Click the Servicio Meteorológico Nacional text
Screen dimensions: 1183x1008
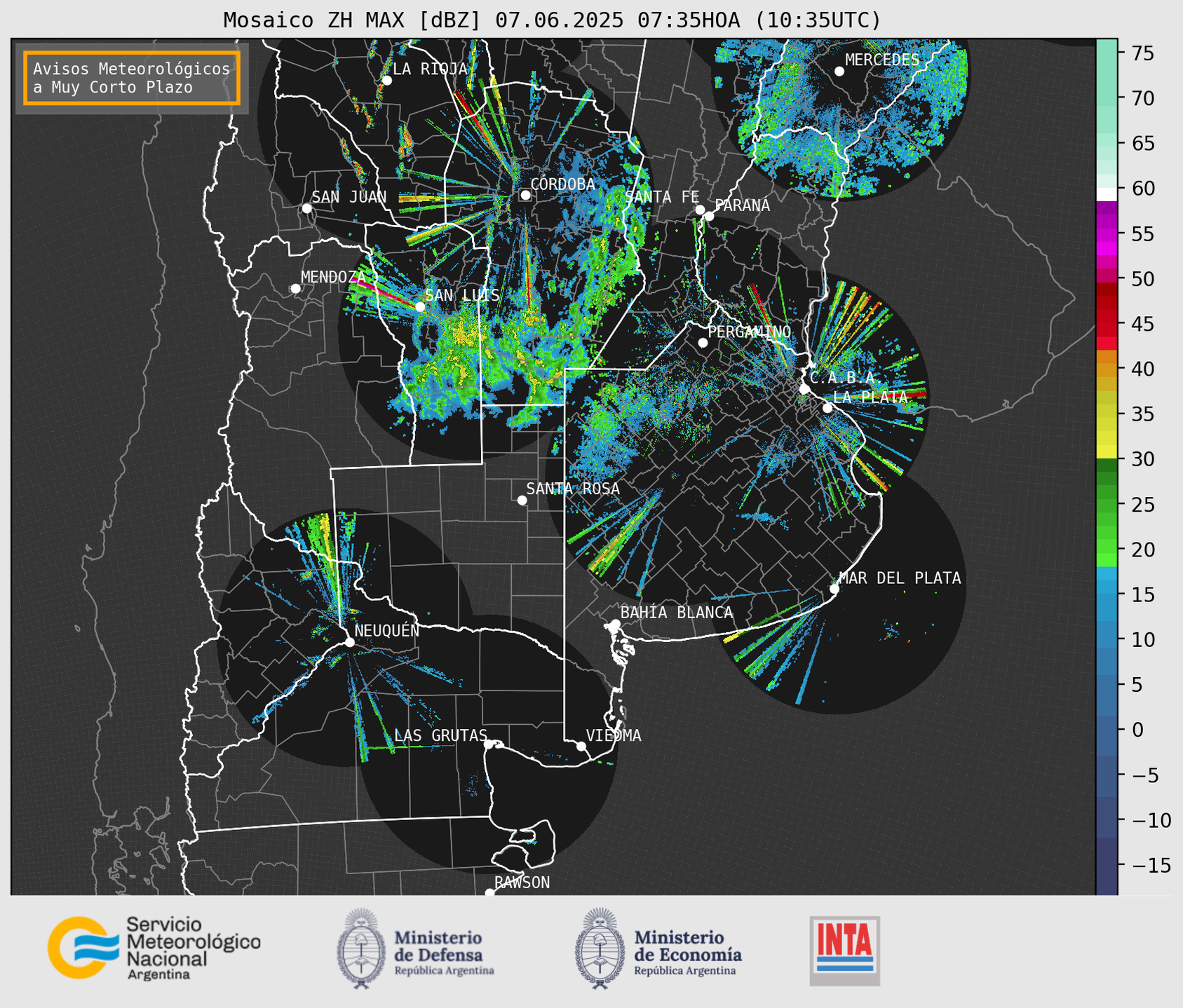click(x=193, y=949)
